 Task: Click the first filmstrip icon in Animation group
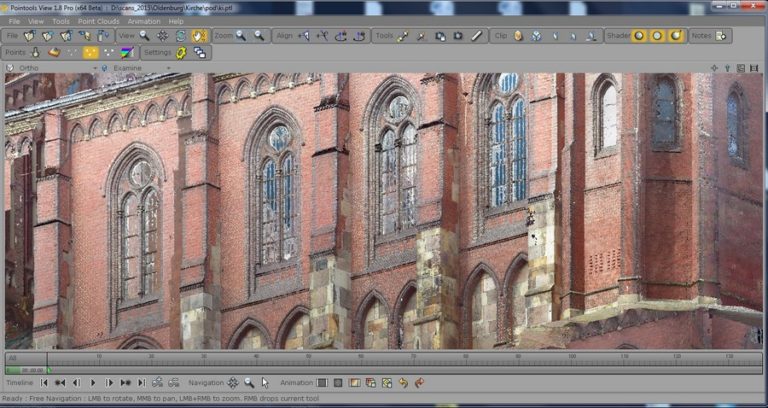click(x=322, y=383)
